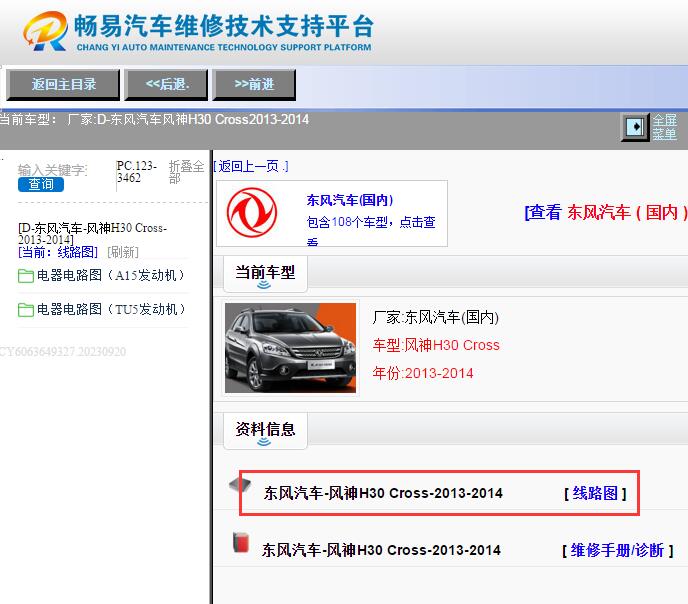Image resolution: width=688 pixels, height=604 pixels.
Task: Open the 维修手册/诊断 link
Action: tap(617, 550)
